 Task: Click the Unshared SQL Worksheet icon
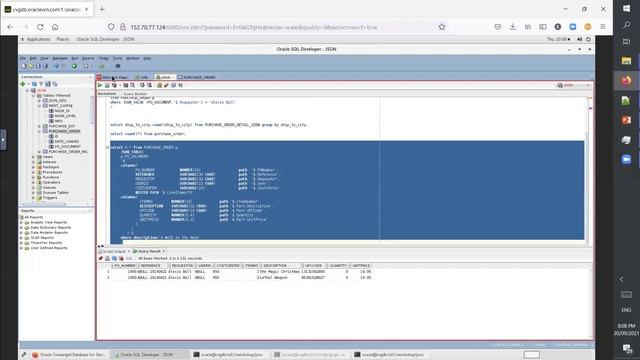pyautogui.click(x=159, y=85)
